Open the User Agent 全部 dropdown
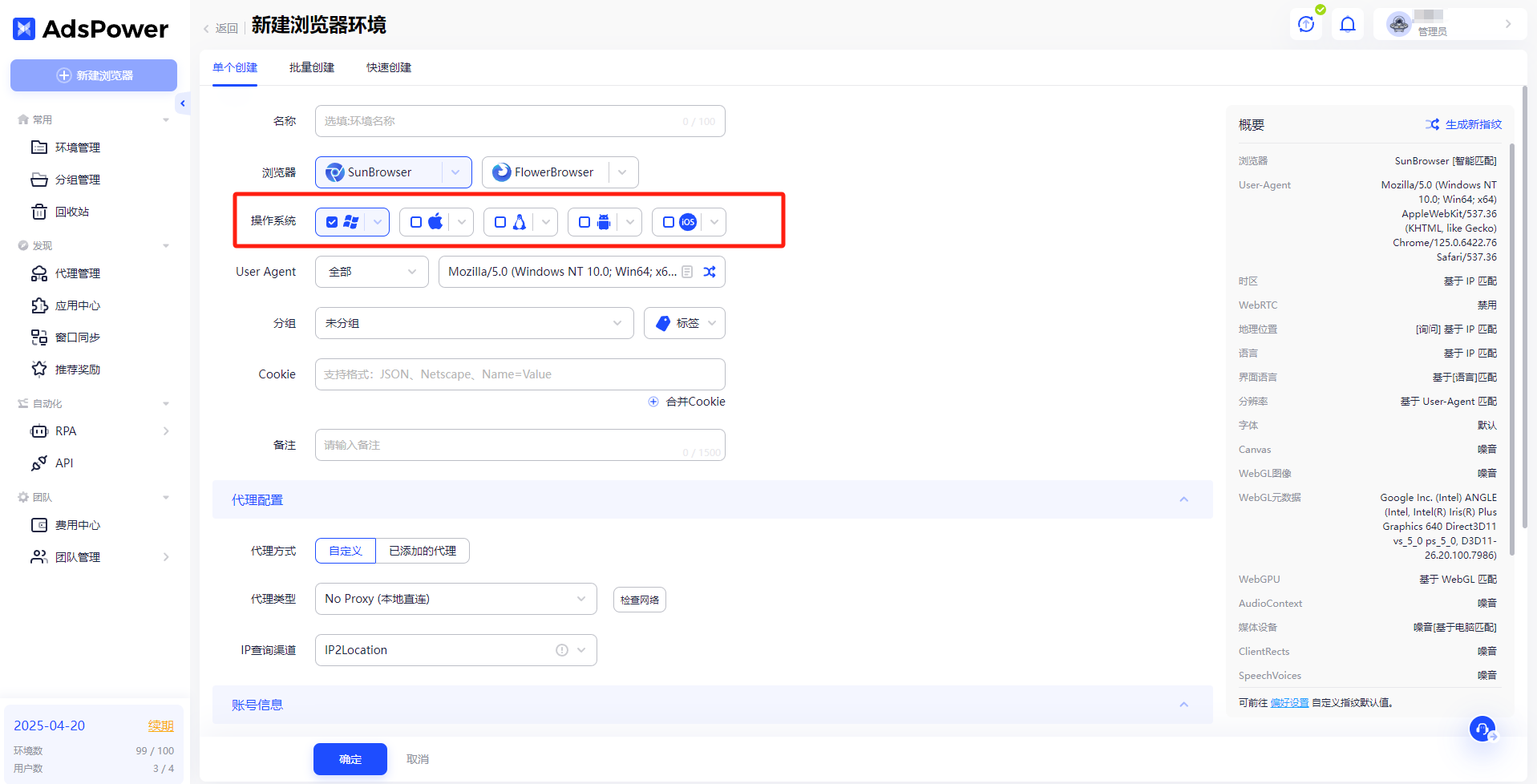Viewport: 1537px width, 784px height. coord(372,272)
